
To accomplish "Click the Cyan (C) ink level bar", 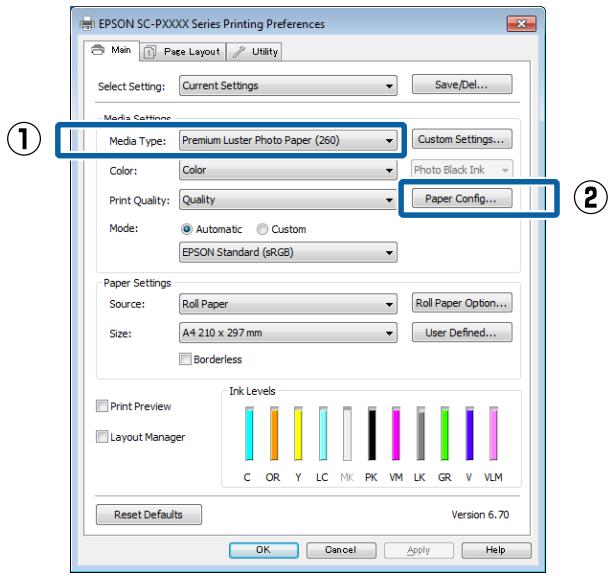I will click(x=249, y=434).
